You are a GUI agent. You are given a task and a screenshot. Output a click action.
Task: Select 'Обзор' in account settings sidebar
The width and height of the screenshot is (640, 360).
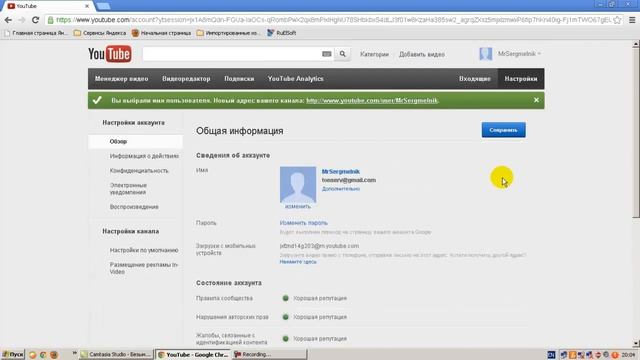136,141
